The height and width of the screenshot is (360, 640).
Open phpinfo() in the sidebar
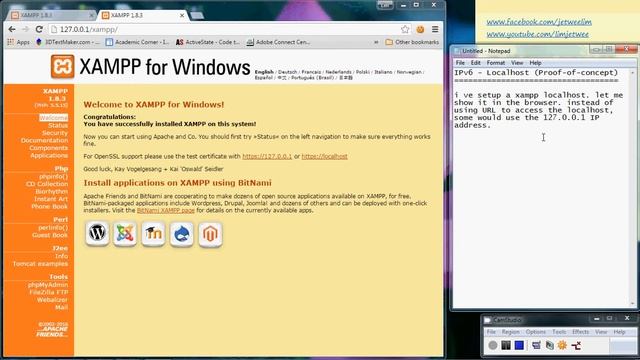53,176
